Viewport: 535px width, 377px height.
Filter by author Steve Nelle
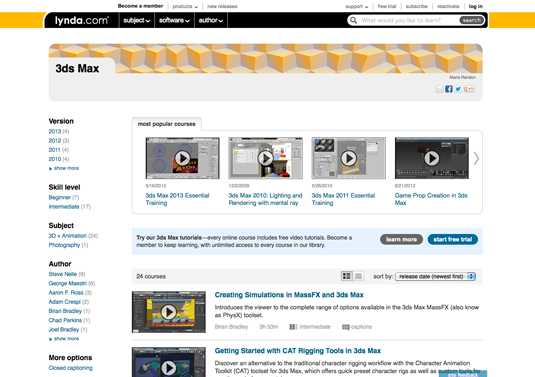click(63, 274)
